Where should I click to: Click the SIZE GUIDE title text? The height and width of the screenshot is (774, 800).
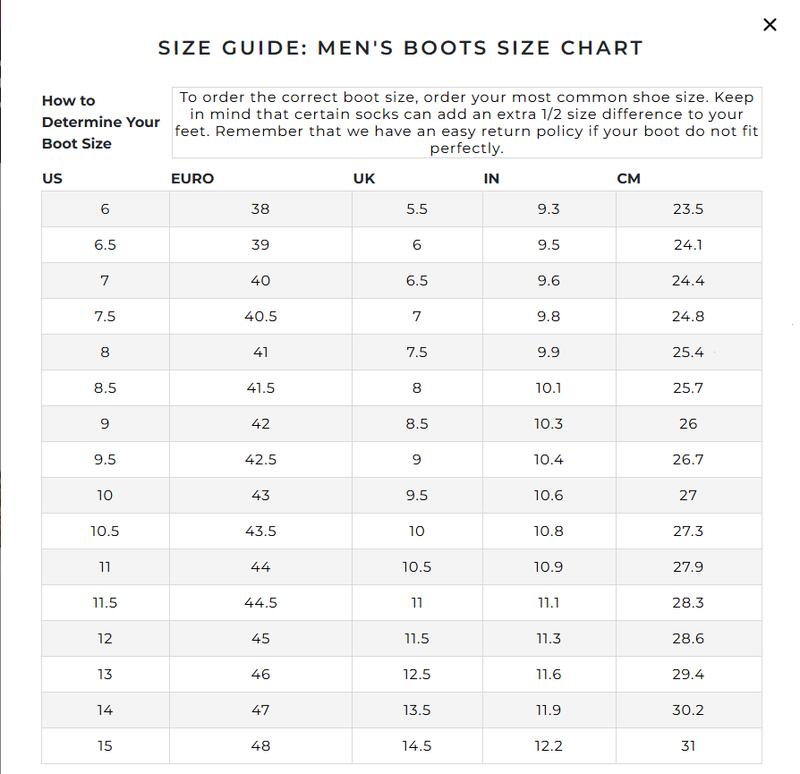(x=400, y=46)
